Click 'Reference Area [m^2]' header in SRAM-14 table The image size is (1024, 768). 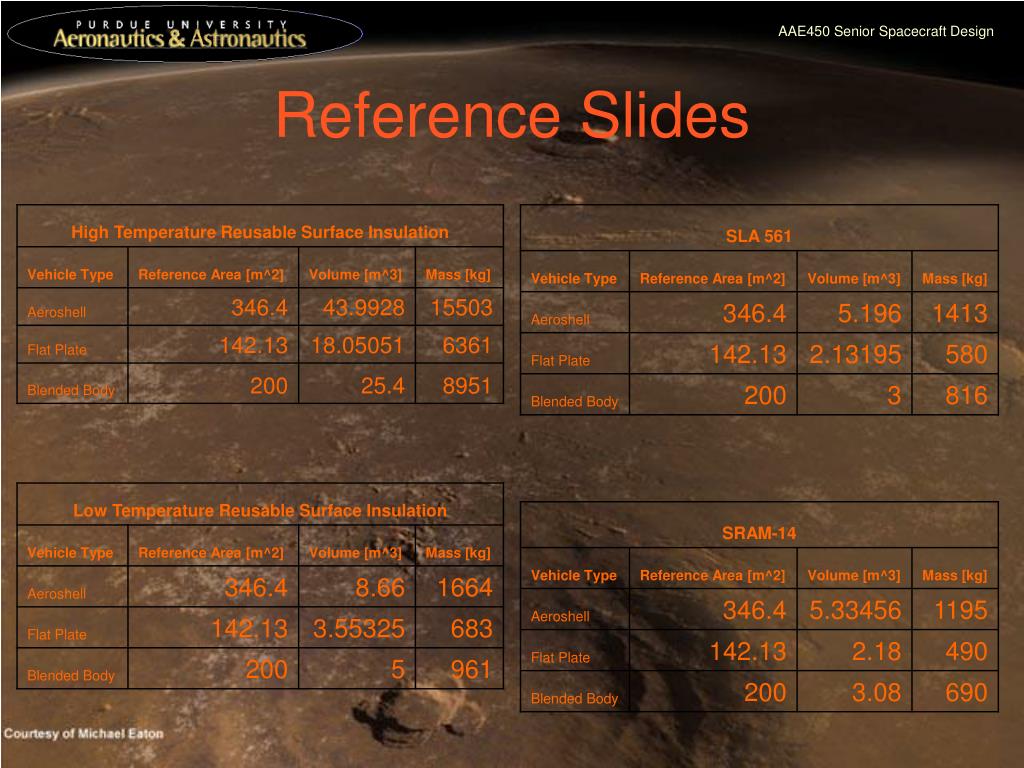pos(712,575)
